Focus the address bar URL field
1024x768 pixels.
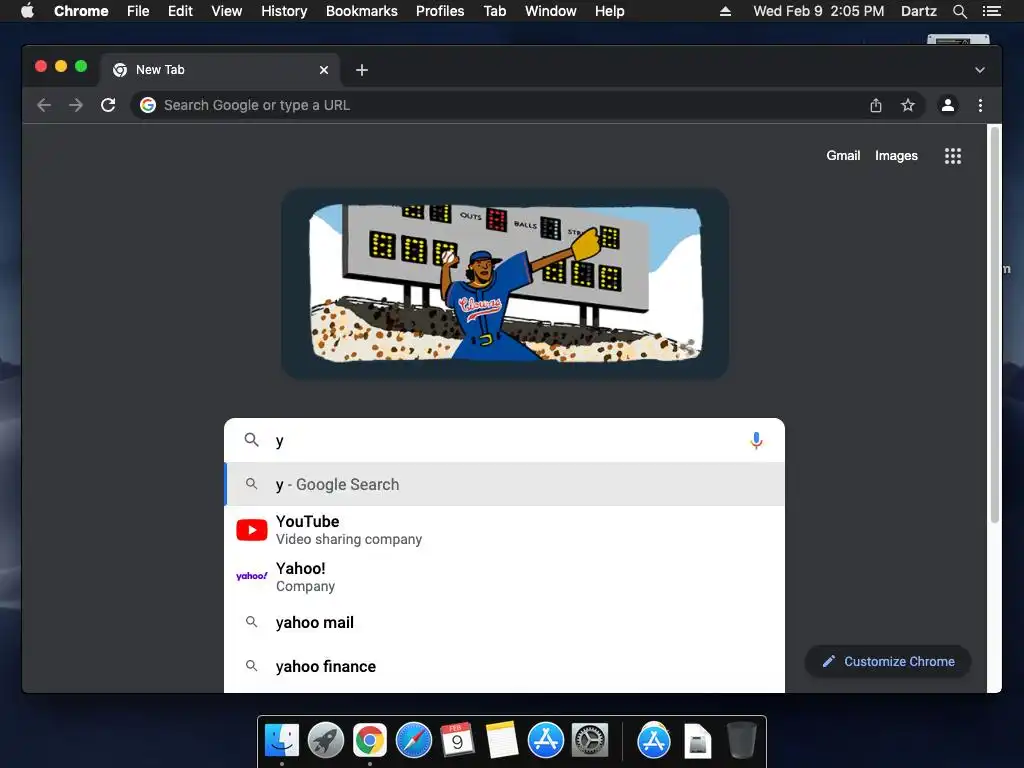pyautogui.click(x=509, y=105)
